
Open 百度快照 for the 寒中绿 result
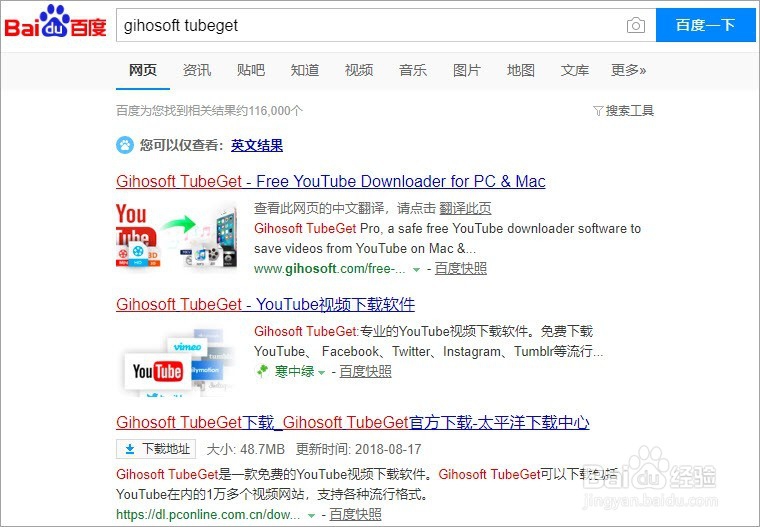(365, 372)
